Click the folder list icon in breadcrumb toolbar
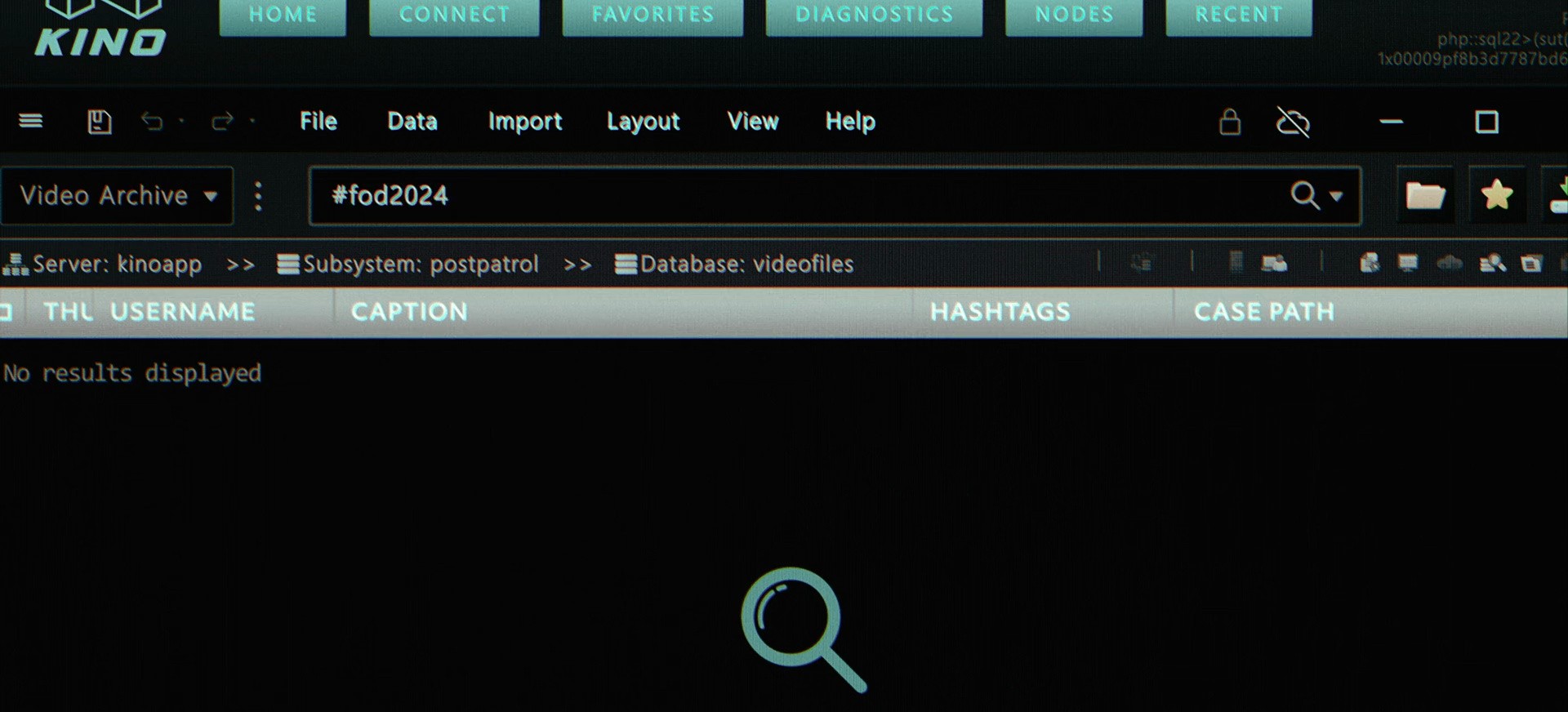Image resolution: width=1568 pixels, height=712 pixels. point(1531,263)
